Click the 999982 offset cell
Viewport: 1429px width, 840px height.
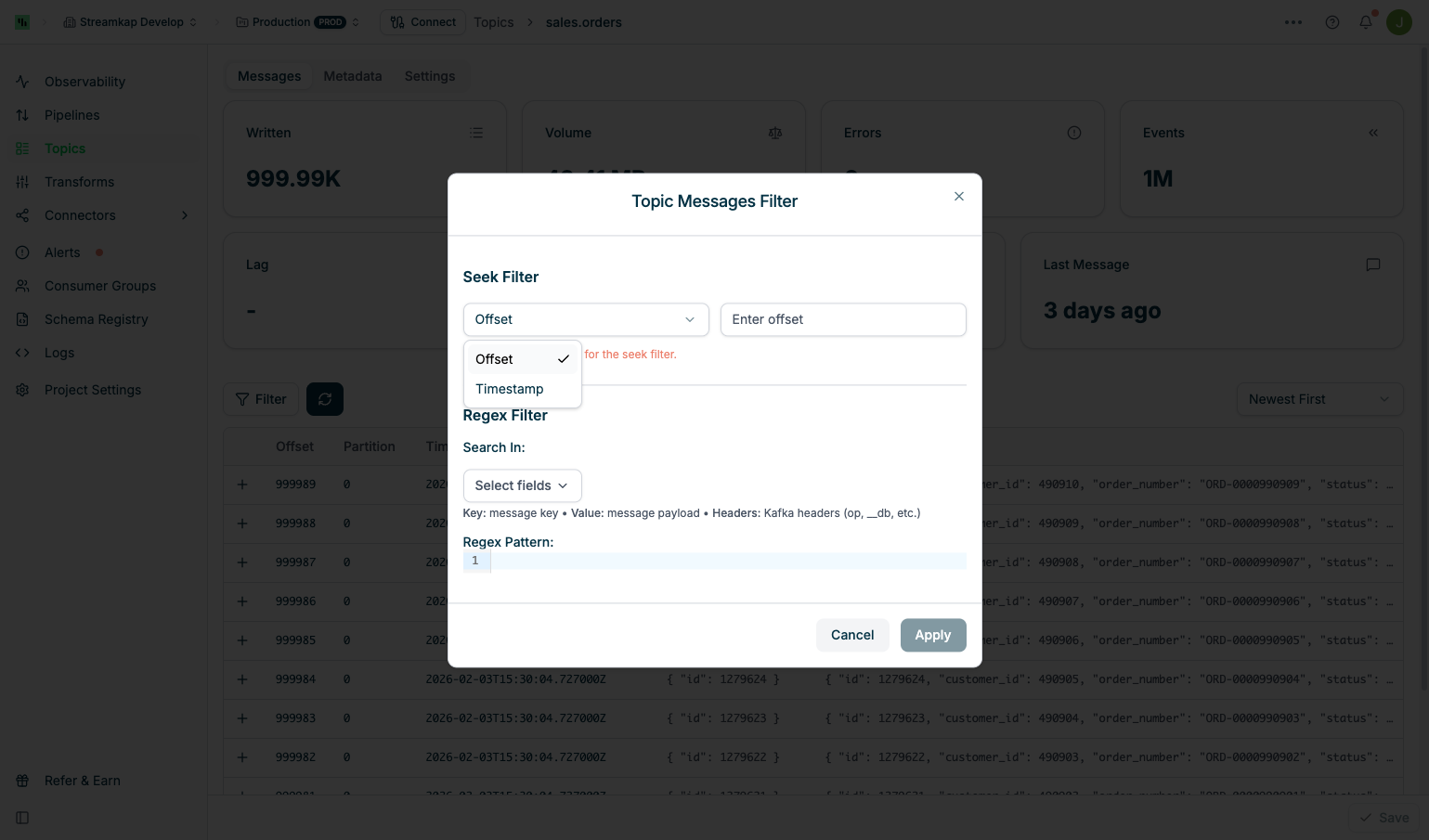point(296,757)
